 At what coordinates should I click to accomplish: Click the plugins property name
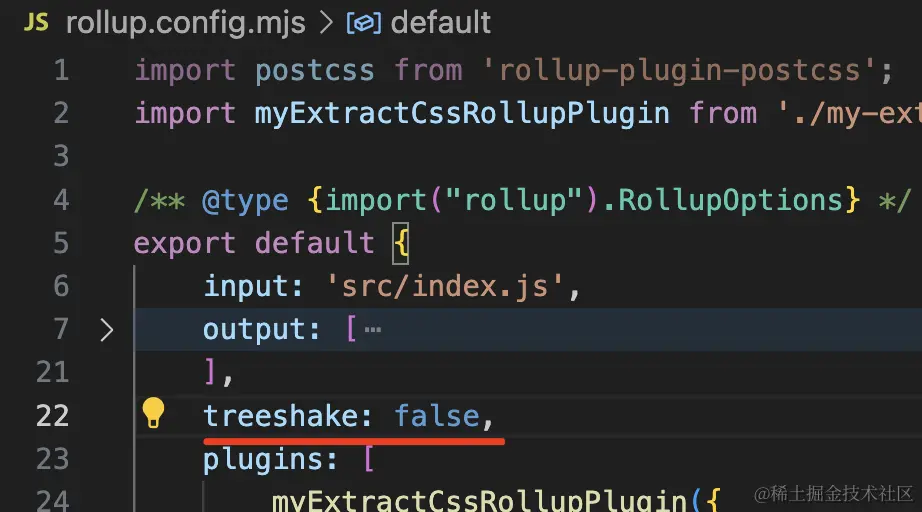263,460
